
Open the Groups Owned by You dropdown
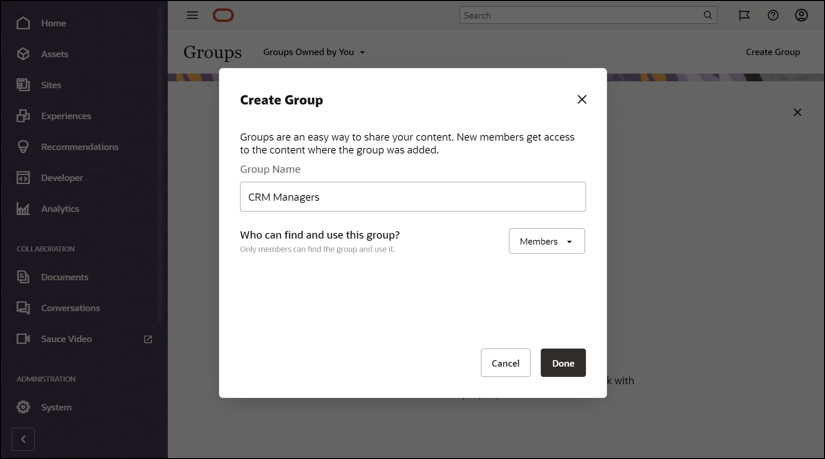click(x=314, y=52)
